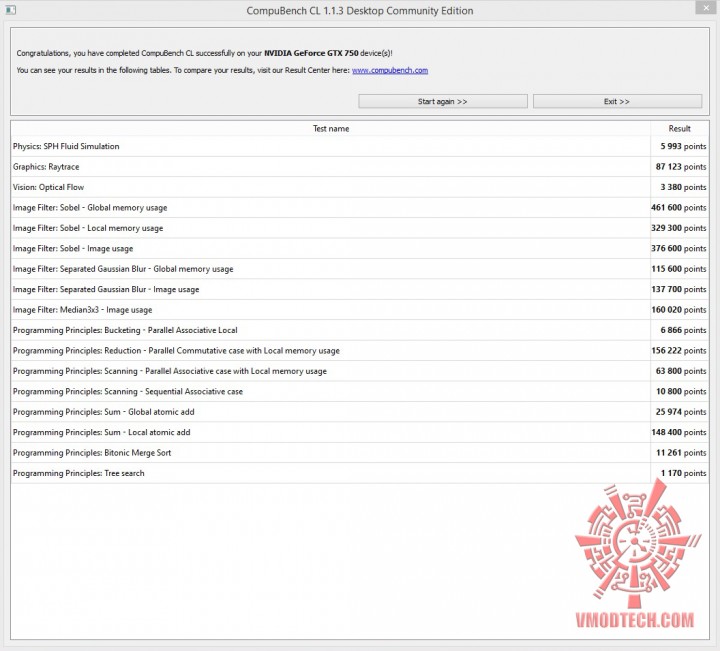Click the CompuBench app icon in title bar
The height and width of the screenshot is (651, 720).
point(11,10)
